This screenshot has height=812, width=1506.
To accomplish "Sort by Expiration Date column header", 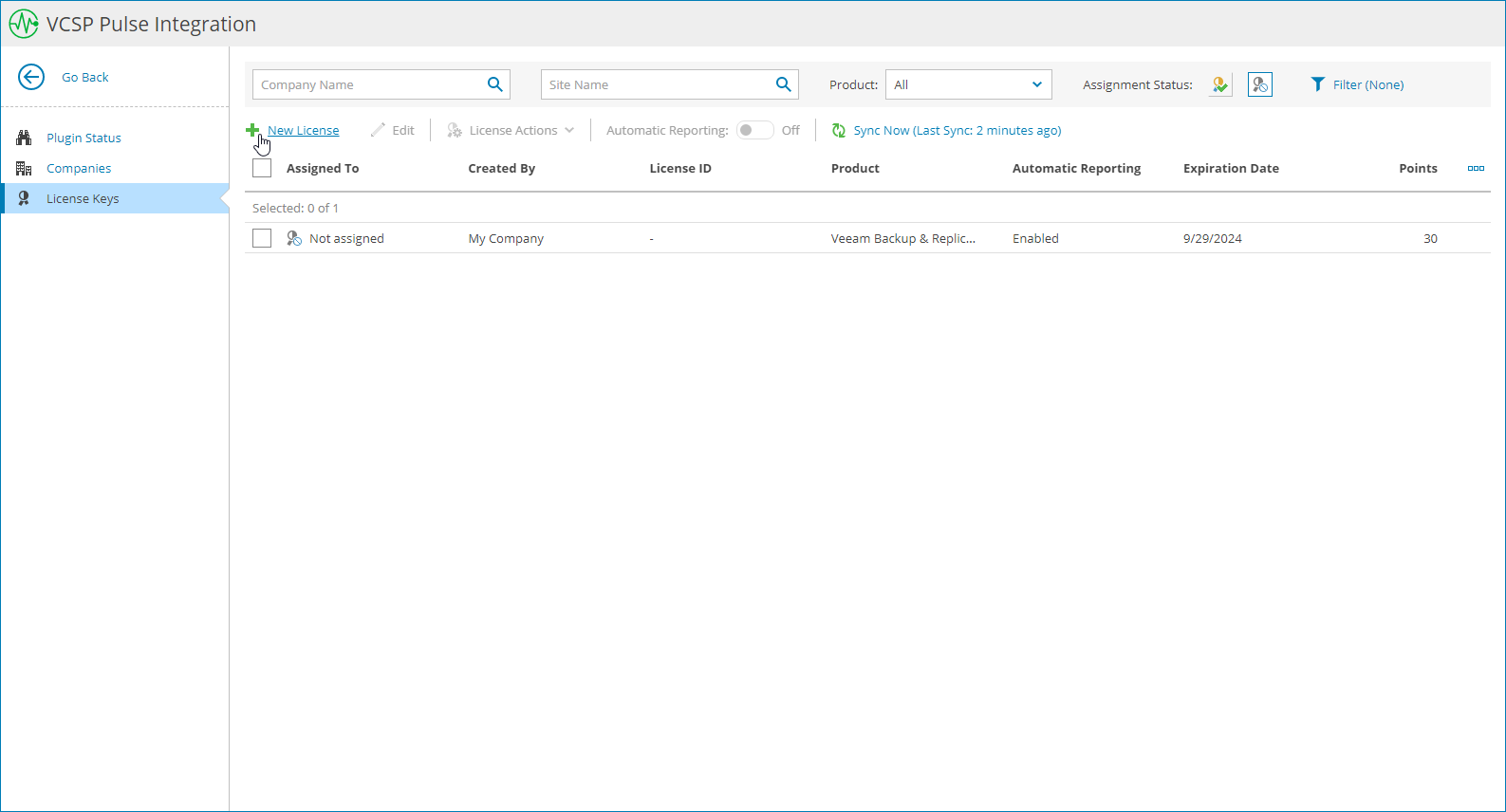I will 1231,168.
